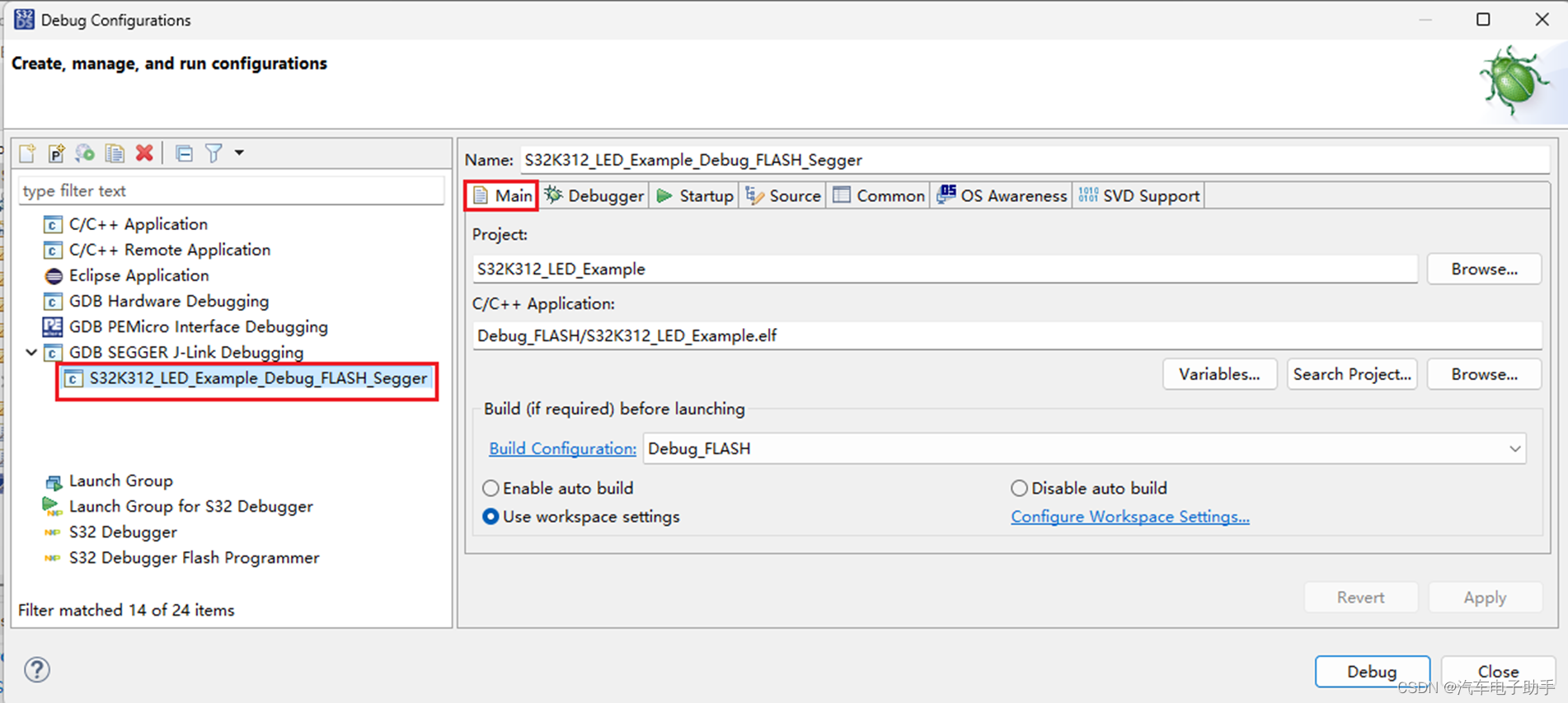Image resolution: width=1568 pixels, height=703 pixels.
Task: Select S32 Debugger Flash Programmer entry
Action: pyautogui.click(x=194, y=558)
